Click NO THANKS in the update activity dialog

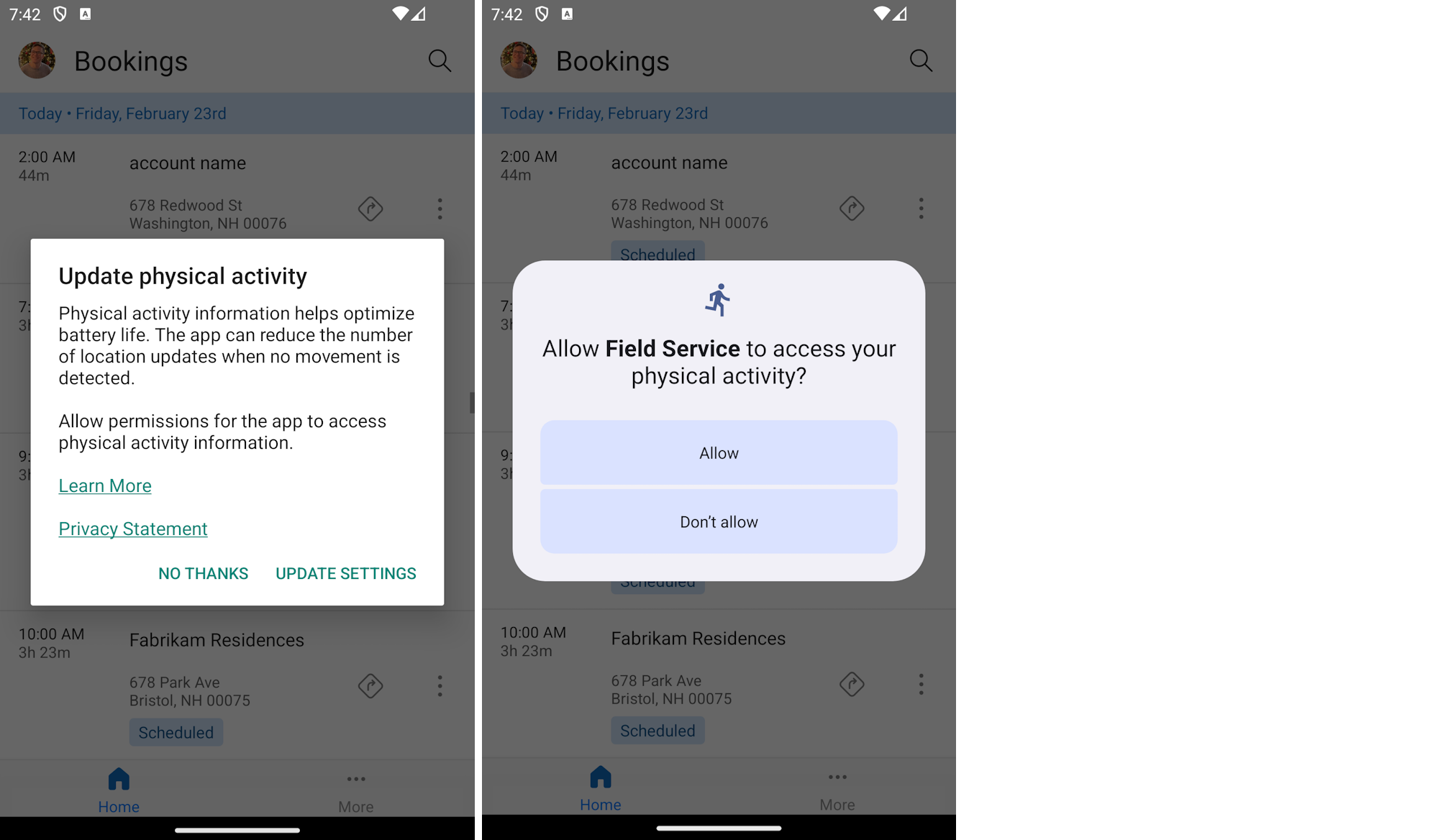coord(204,573)
